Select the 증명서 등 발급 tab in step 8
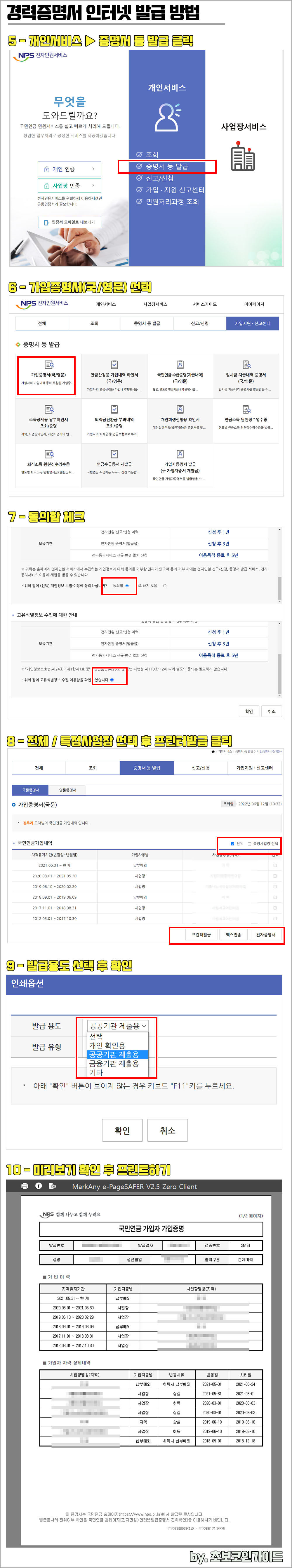The width and height of the screenshot is (292, 1568). tap(147, 768)
